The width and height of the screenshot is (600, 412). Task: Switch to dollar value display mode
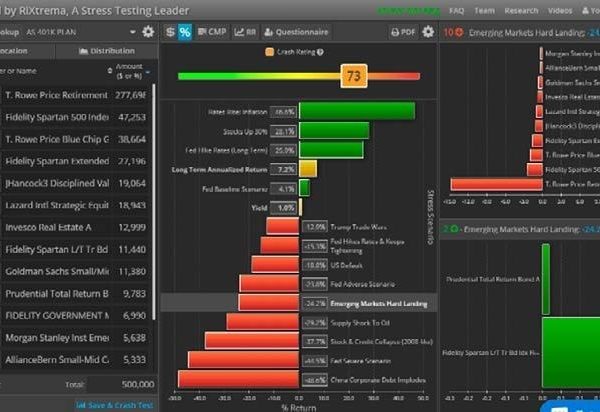click(169, 32)
